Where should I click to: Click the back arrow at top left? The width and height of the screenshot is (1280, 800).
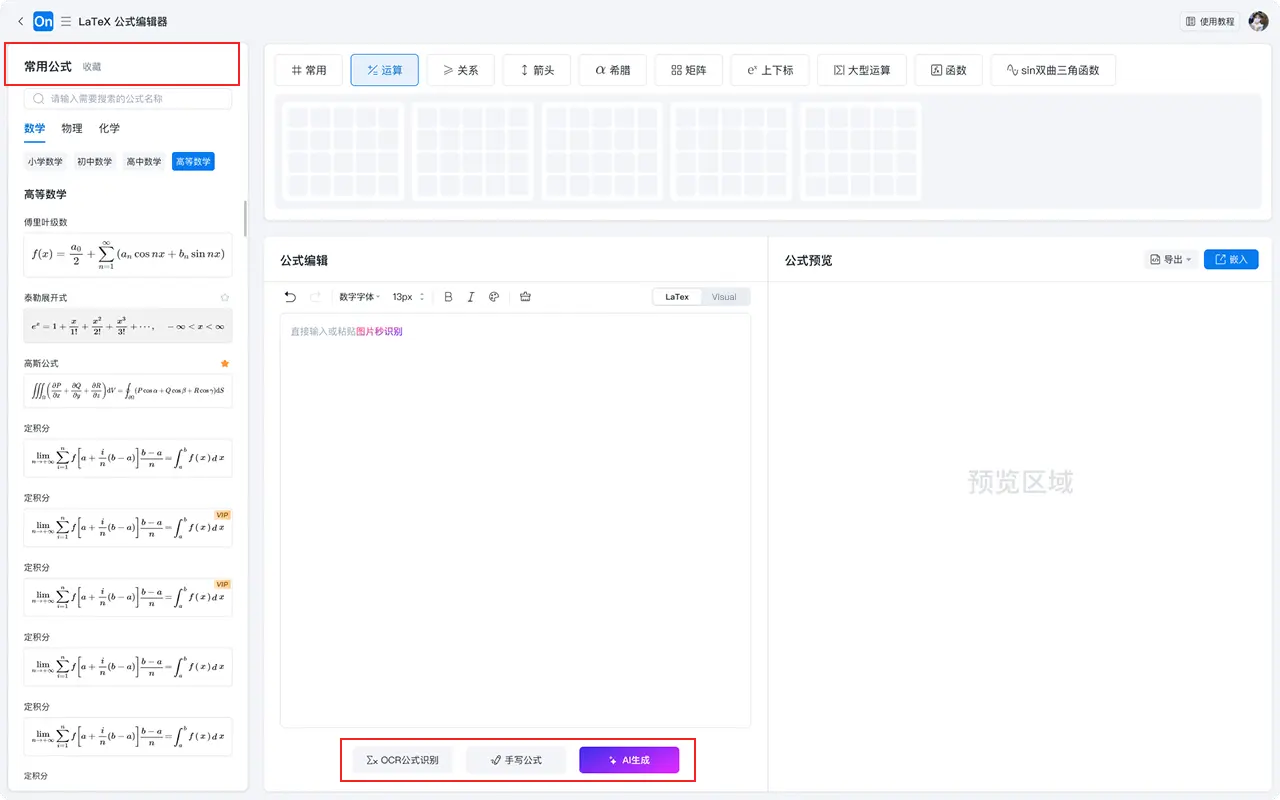(21, 21)
